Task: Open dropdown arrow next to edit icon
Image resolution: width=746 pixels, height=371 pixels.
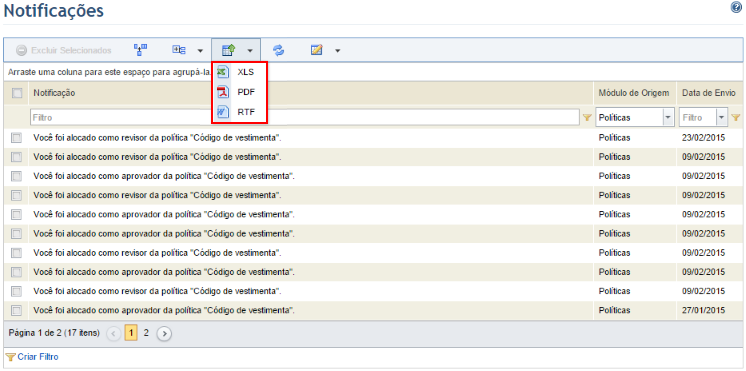Action: coord(337,50)
